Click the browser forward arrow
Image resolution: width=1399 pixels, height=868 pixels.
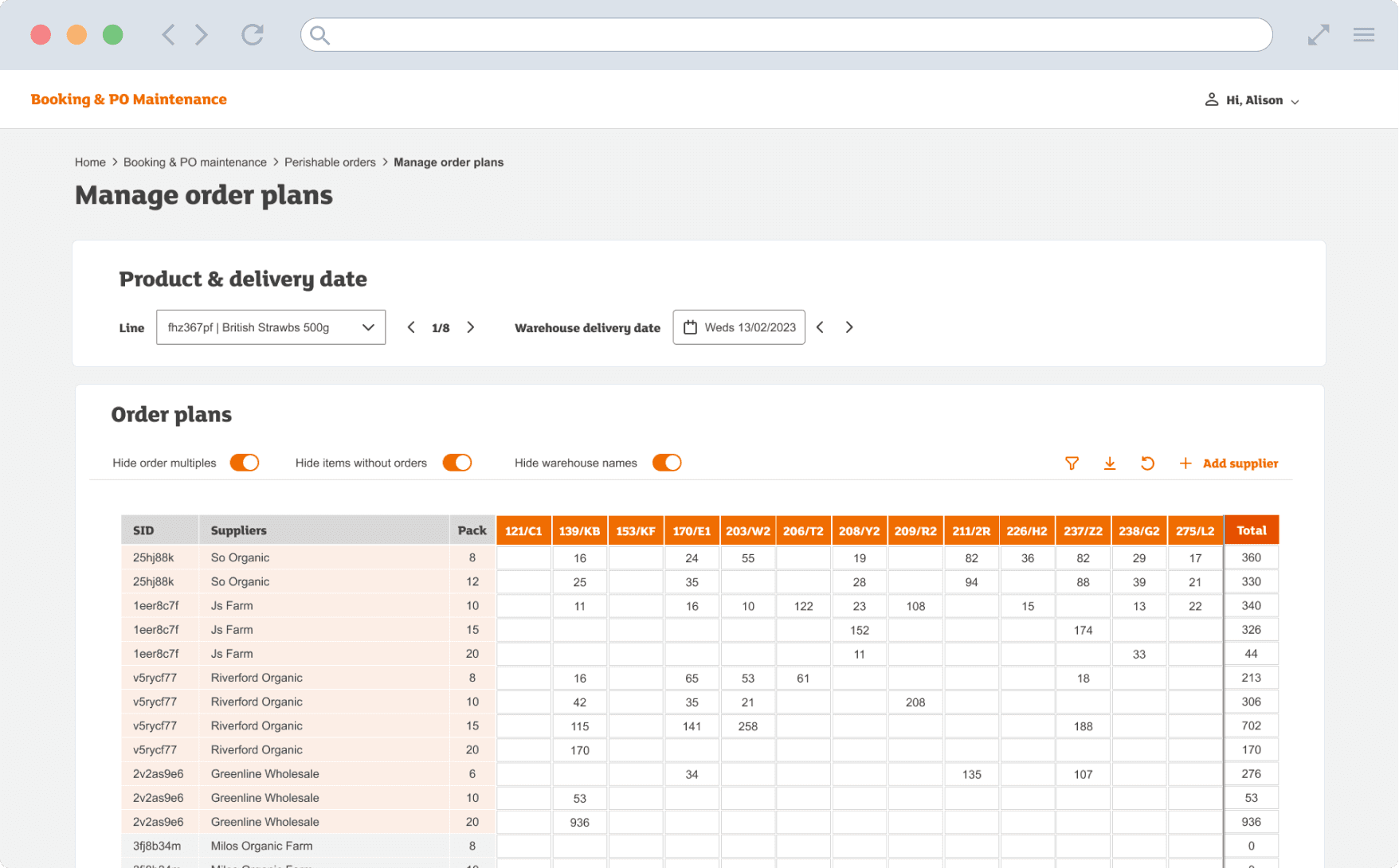202,35
